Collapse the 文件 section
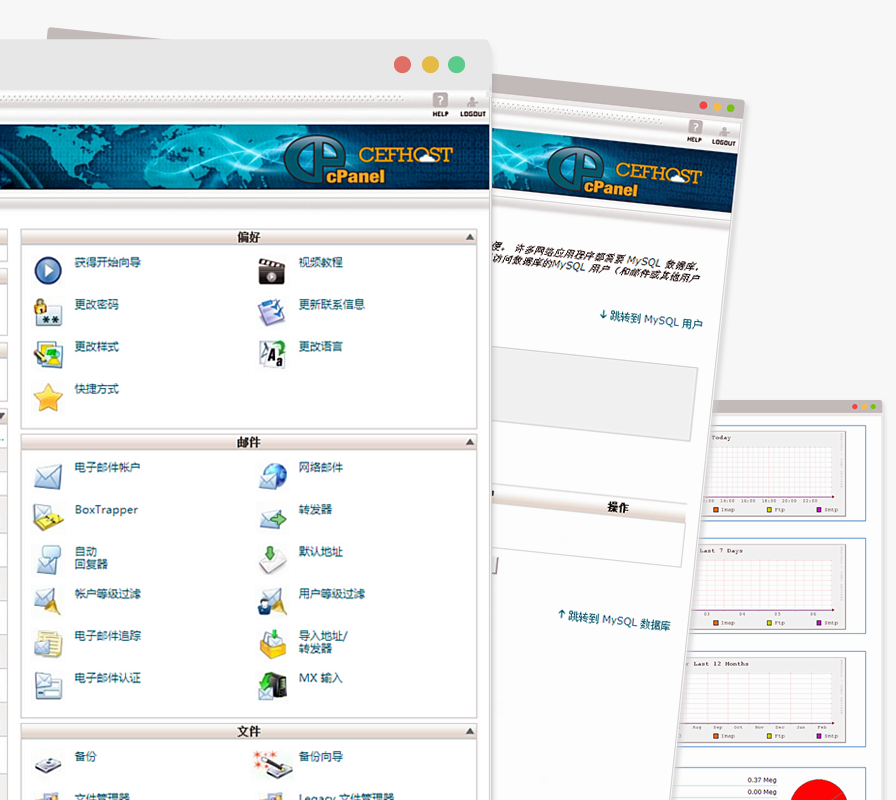 470,731
